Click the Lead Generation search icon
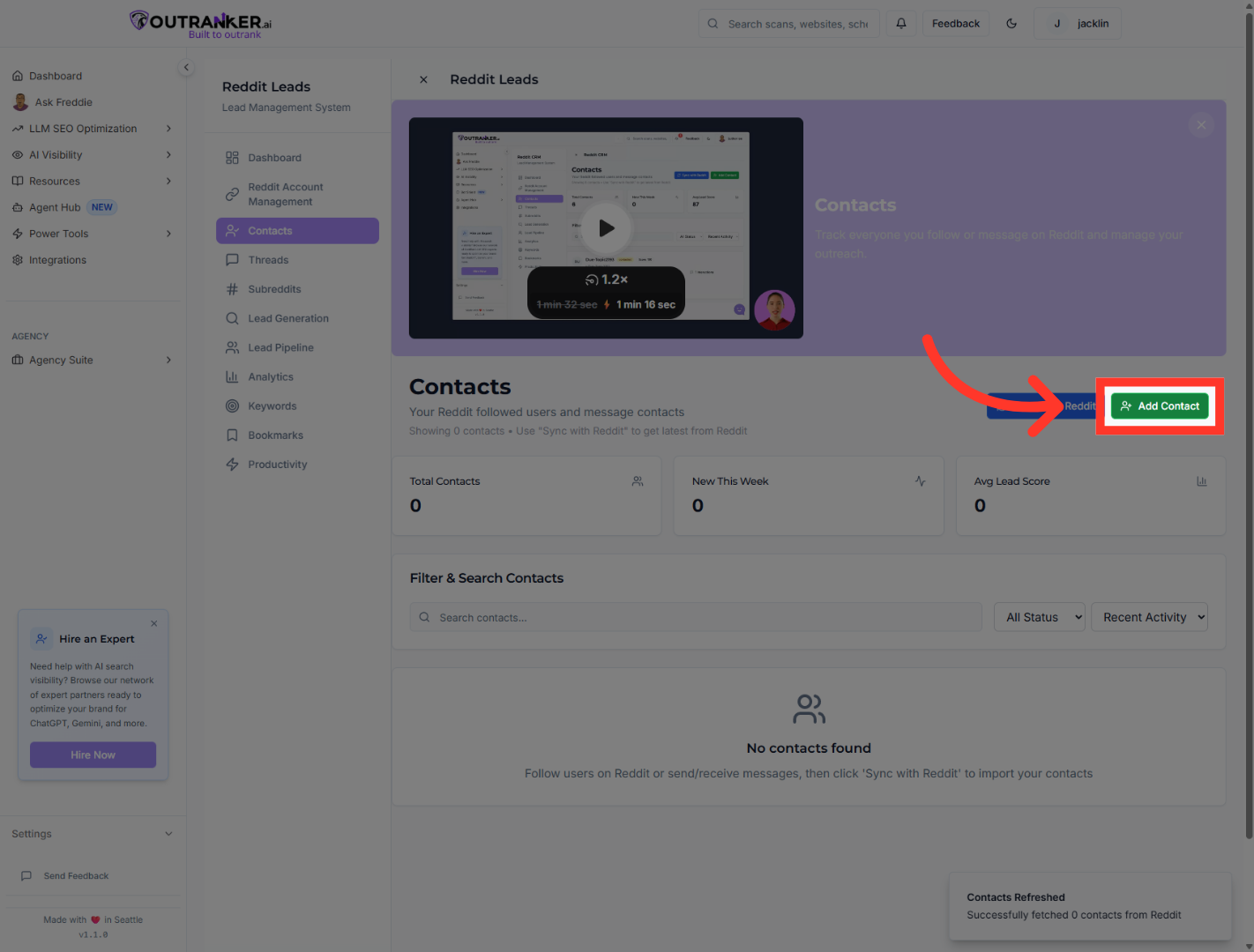Image resolution: width=1254 pixels, height=952 pixels. [232, 318]
